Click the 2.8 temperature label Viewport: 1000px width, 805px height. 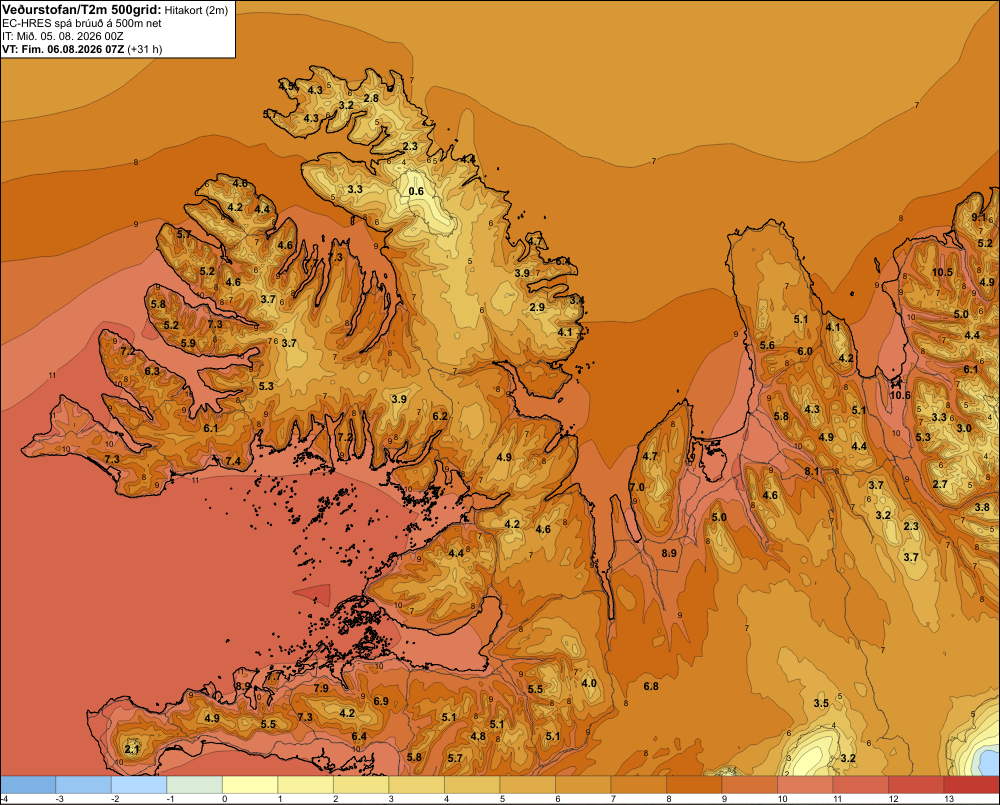coord(371,98)
